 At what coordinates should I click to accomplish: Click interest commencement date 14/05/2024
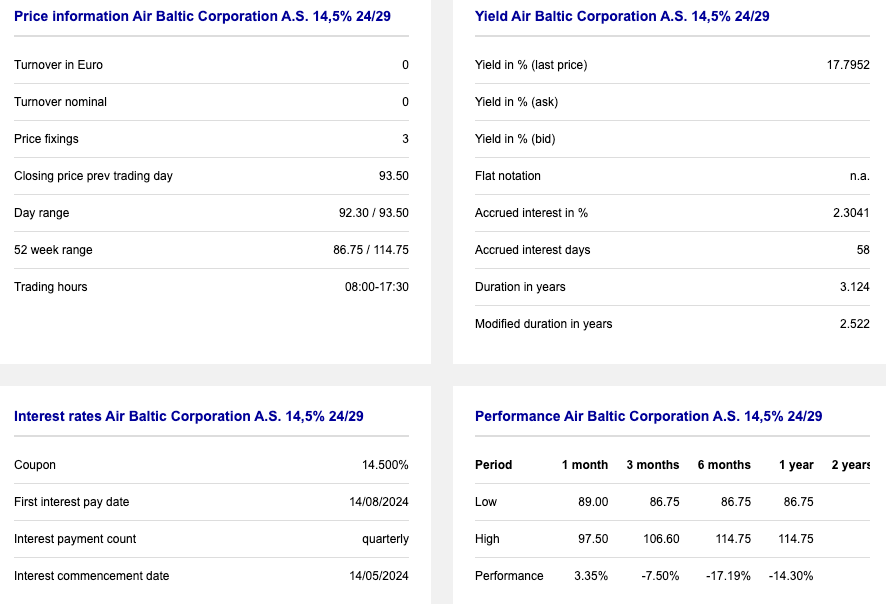tap(379, 576)
